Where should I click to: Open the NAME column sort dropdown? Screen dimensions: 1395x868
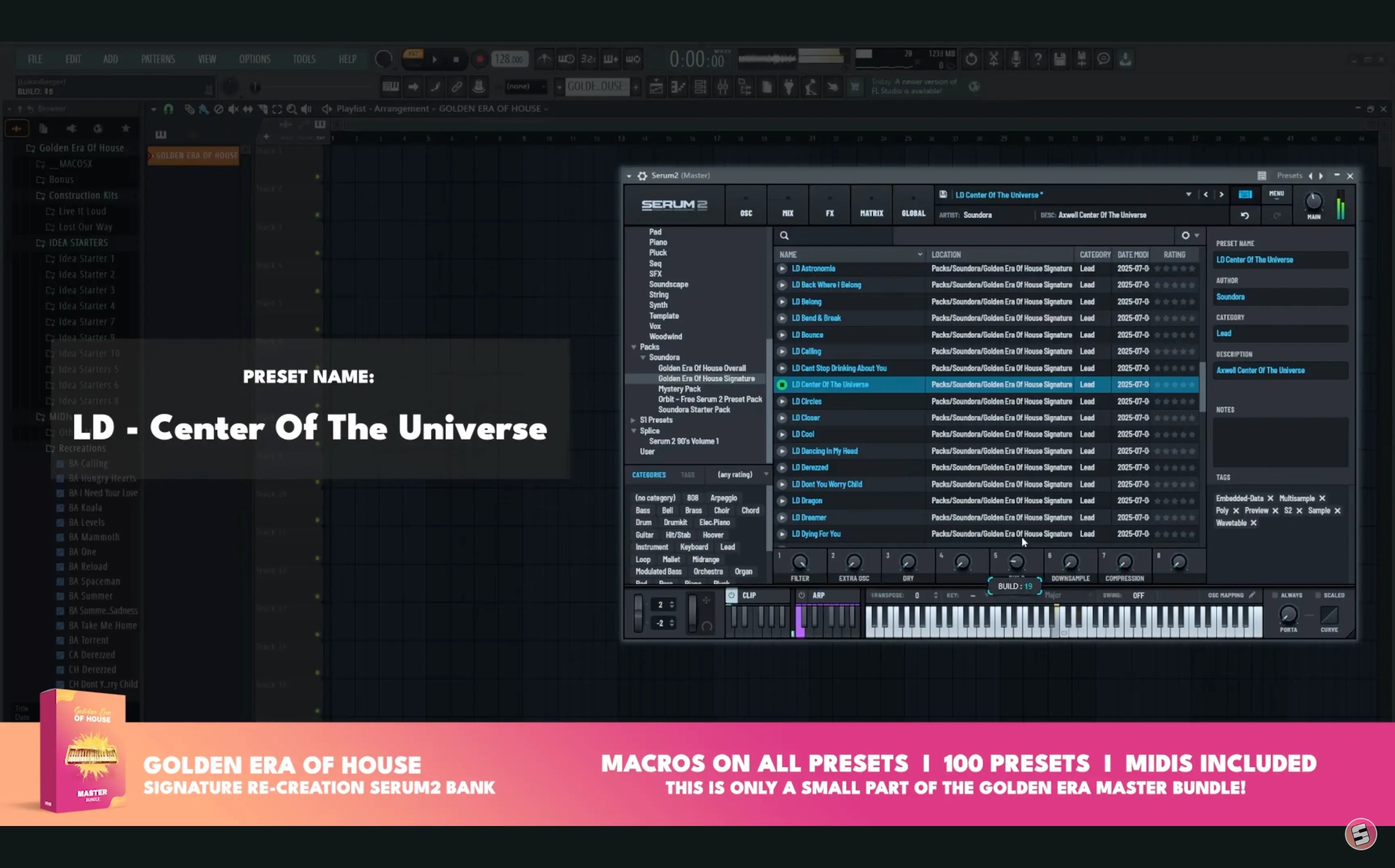[x=920, y=254]
